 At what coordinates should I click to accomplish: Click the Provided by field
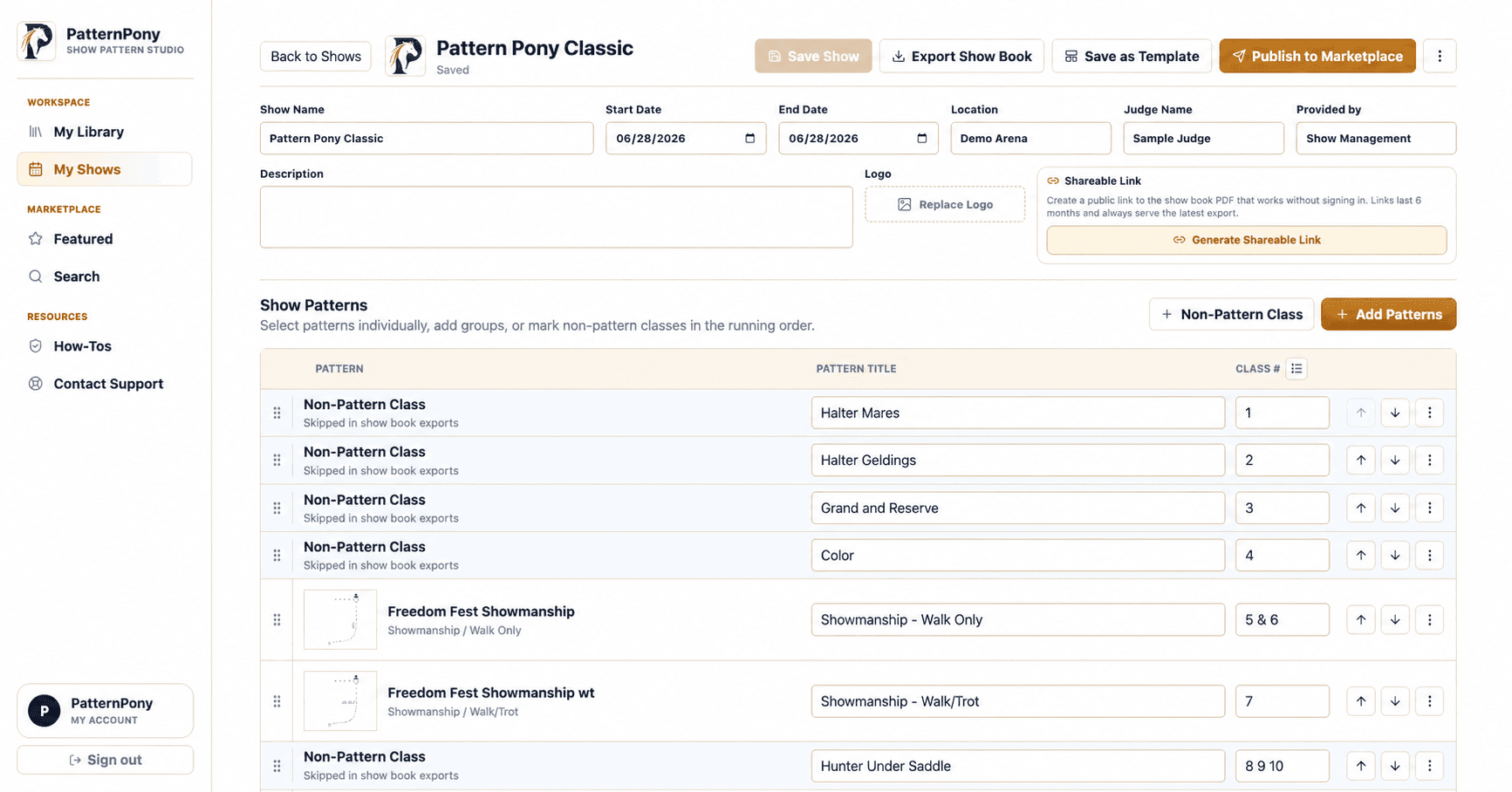coord(1376,138)
